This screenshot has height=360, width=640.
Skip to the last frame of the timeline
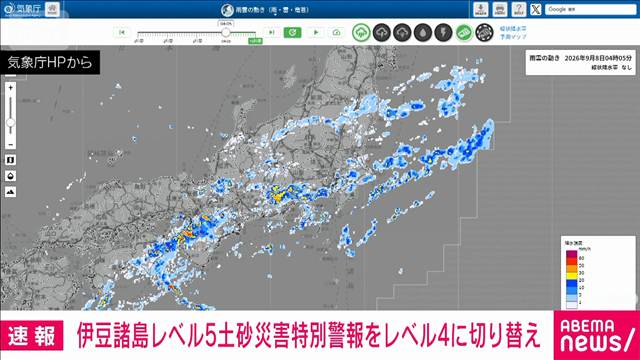(271, 32)
